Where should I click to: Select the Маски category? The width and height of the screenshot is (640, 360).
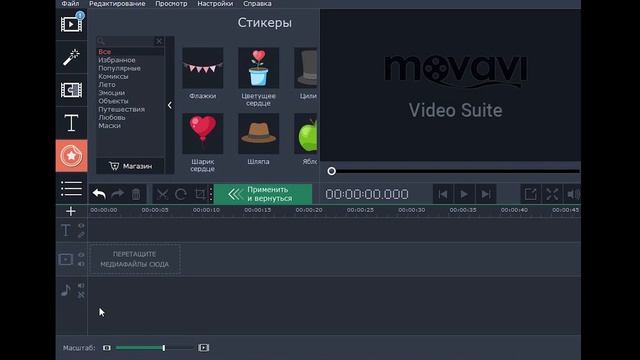[x=109, y=126]
